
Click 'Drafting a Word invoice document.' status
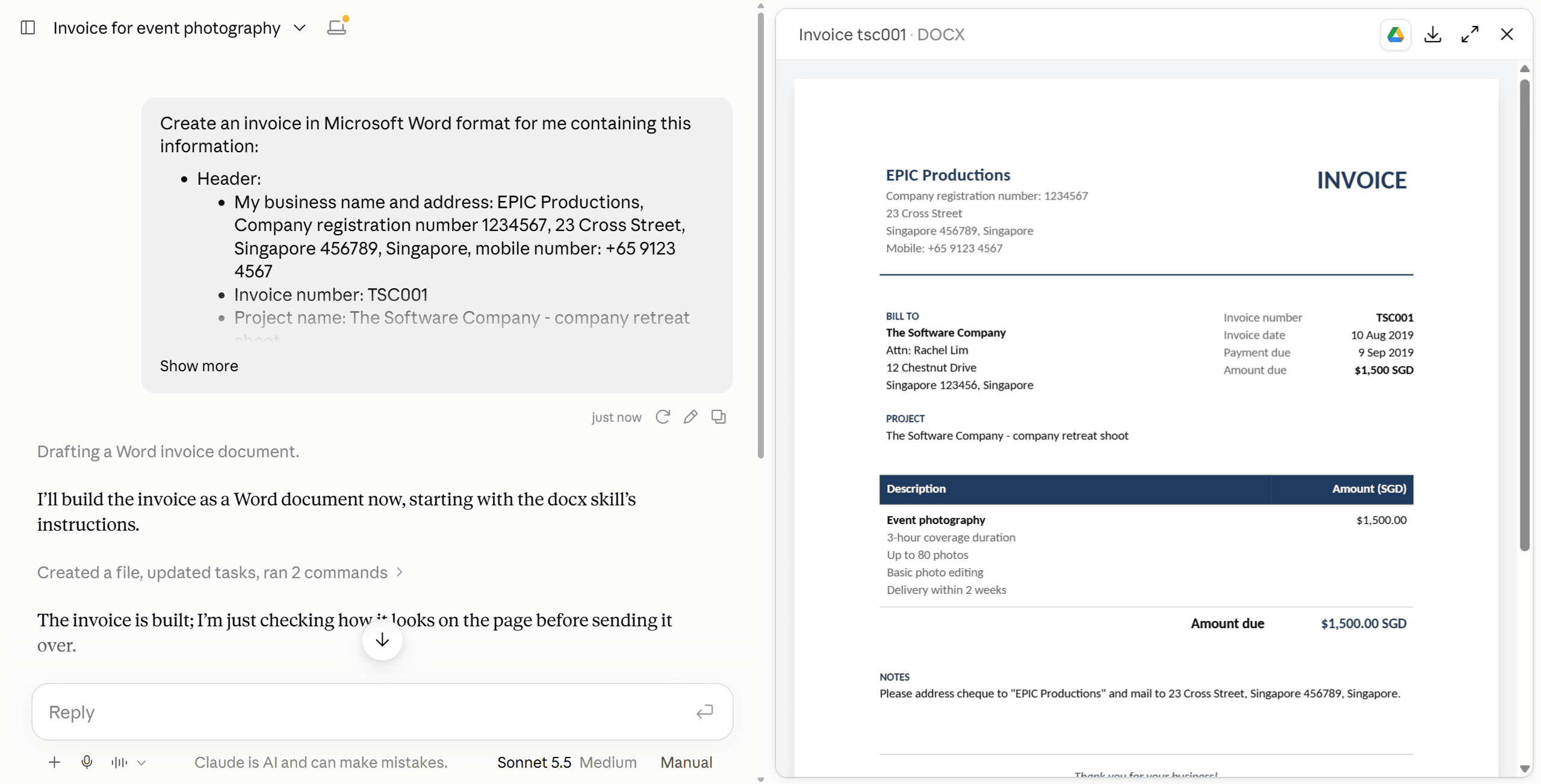coord(168,451)
